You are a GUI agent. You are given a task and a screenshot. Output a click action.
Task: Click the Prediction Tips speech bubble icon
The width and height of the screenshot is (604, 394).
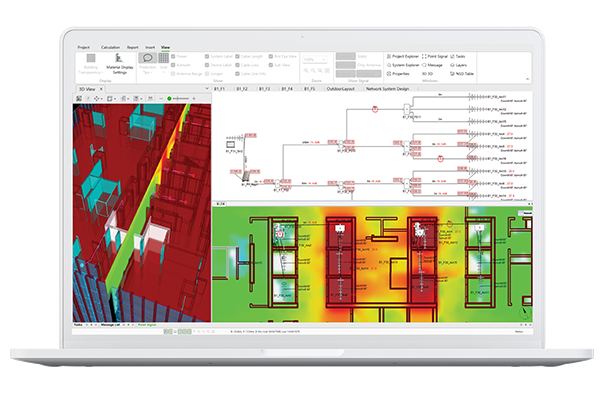(148, 58)
